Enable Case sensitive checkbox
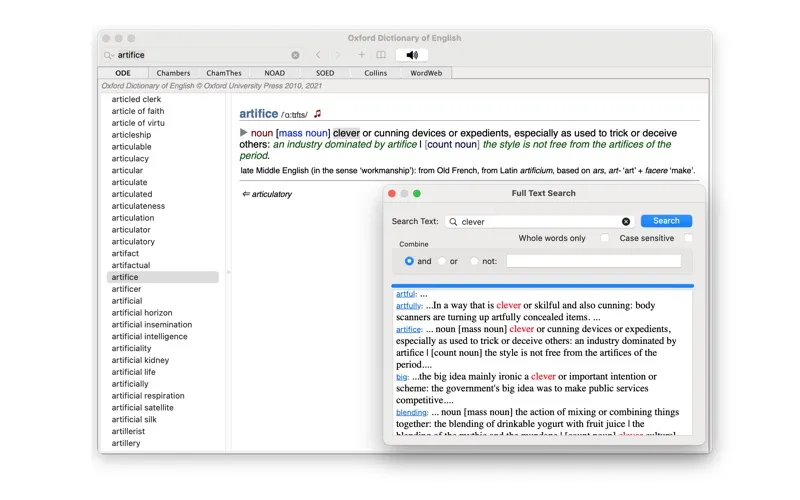The height and width of the screenshot is (500, 800). 688,238
